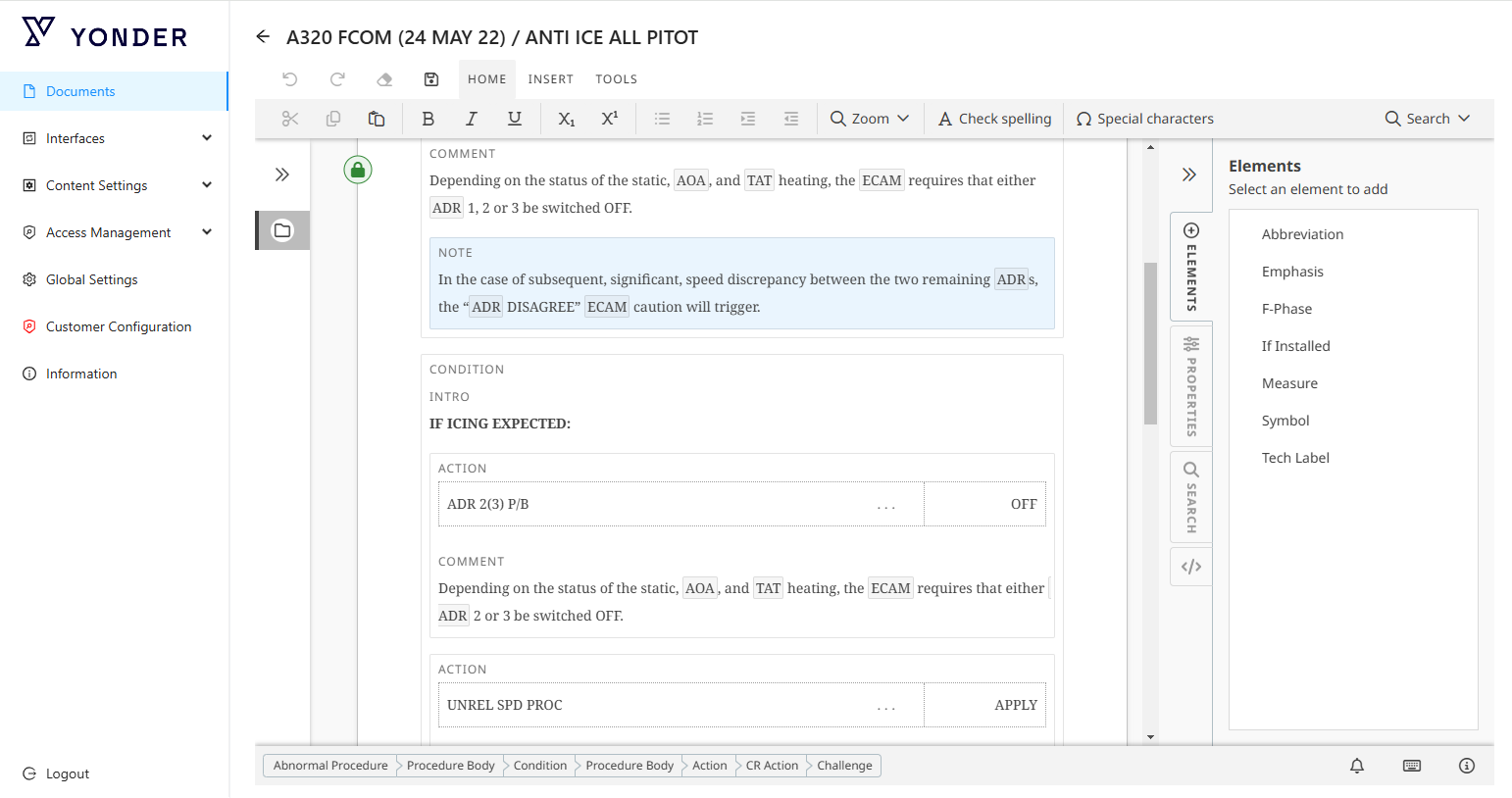This screenshot has height=798, width=1512.
Task: Cut selection with the scissors icon
Action: (x=290, y=119)
